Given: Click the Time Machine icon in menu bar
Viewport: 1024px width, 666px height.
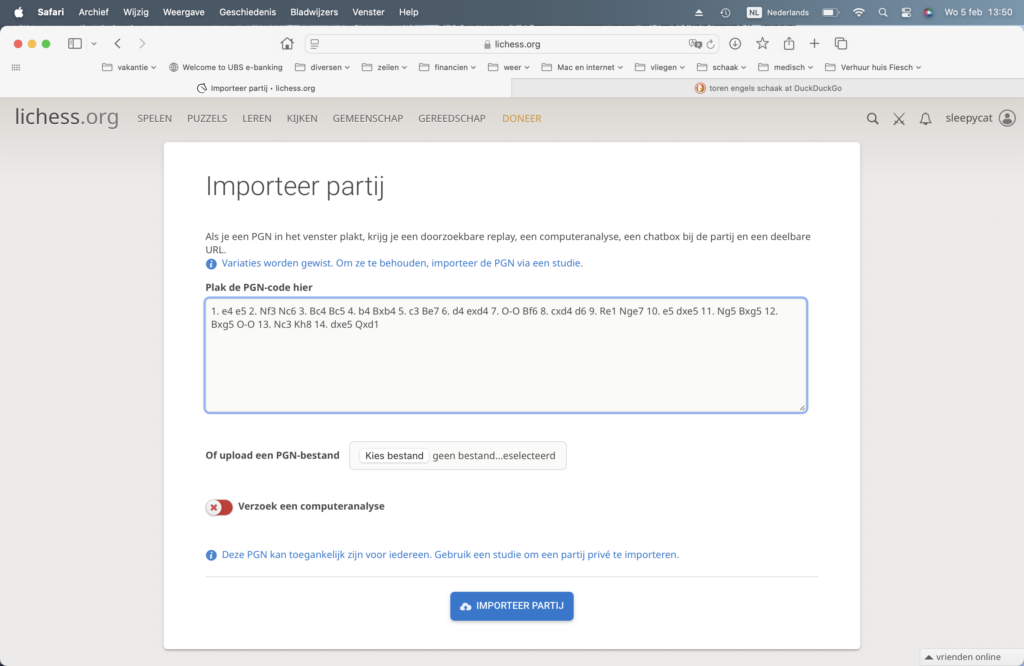Looking at the screenshot, I should [x=725, y=12].
